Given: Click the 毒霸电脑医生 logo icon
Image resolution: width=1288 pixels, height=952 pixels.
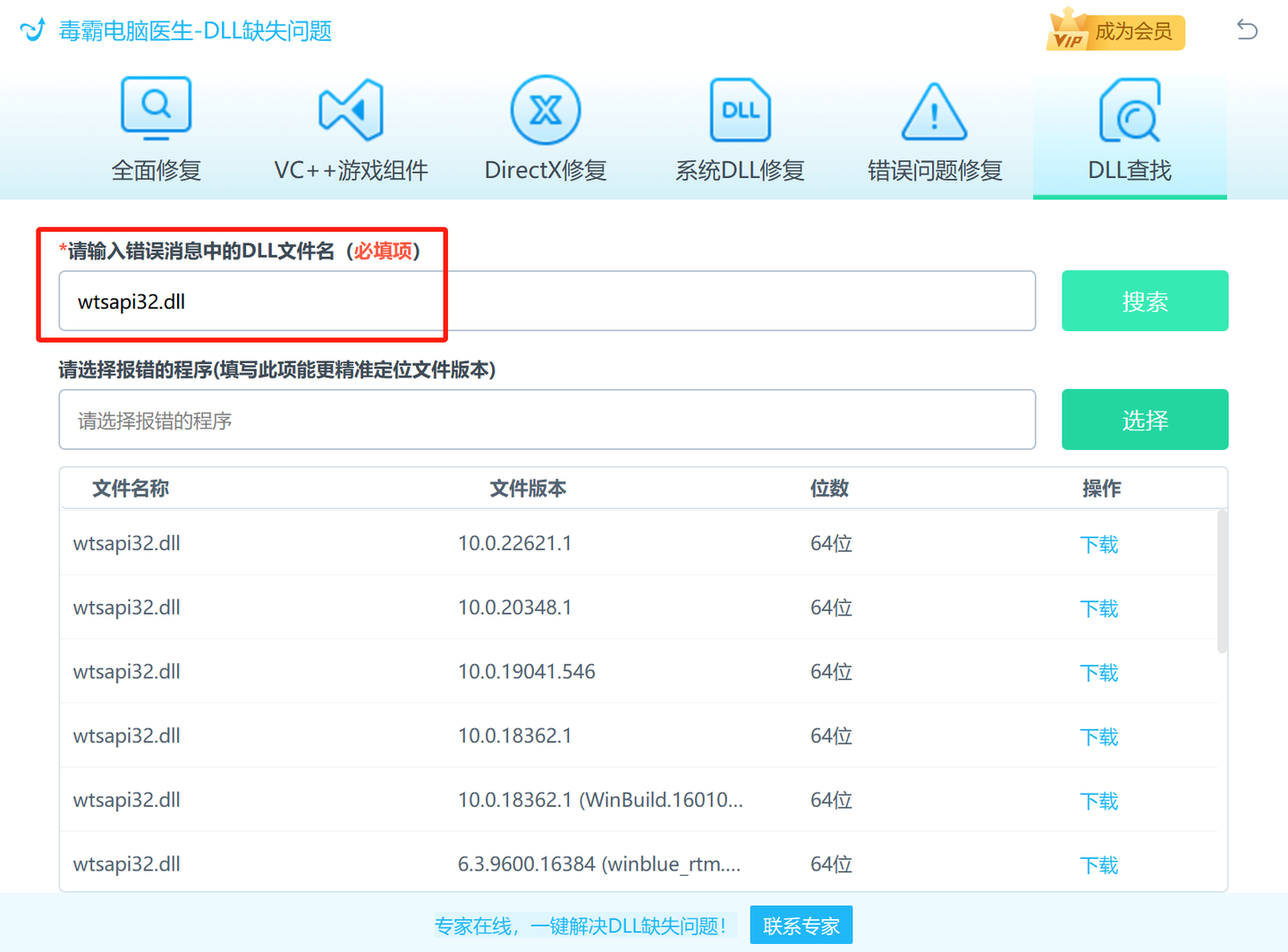Looking at the screenshot, I should coord(32,30).
